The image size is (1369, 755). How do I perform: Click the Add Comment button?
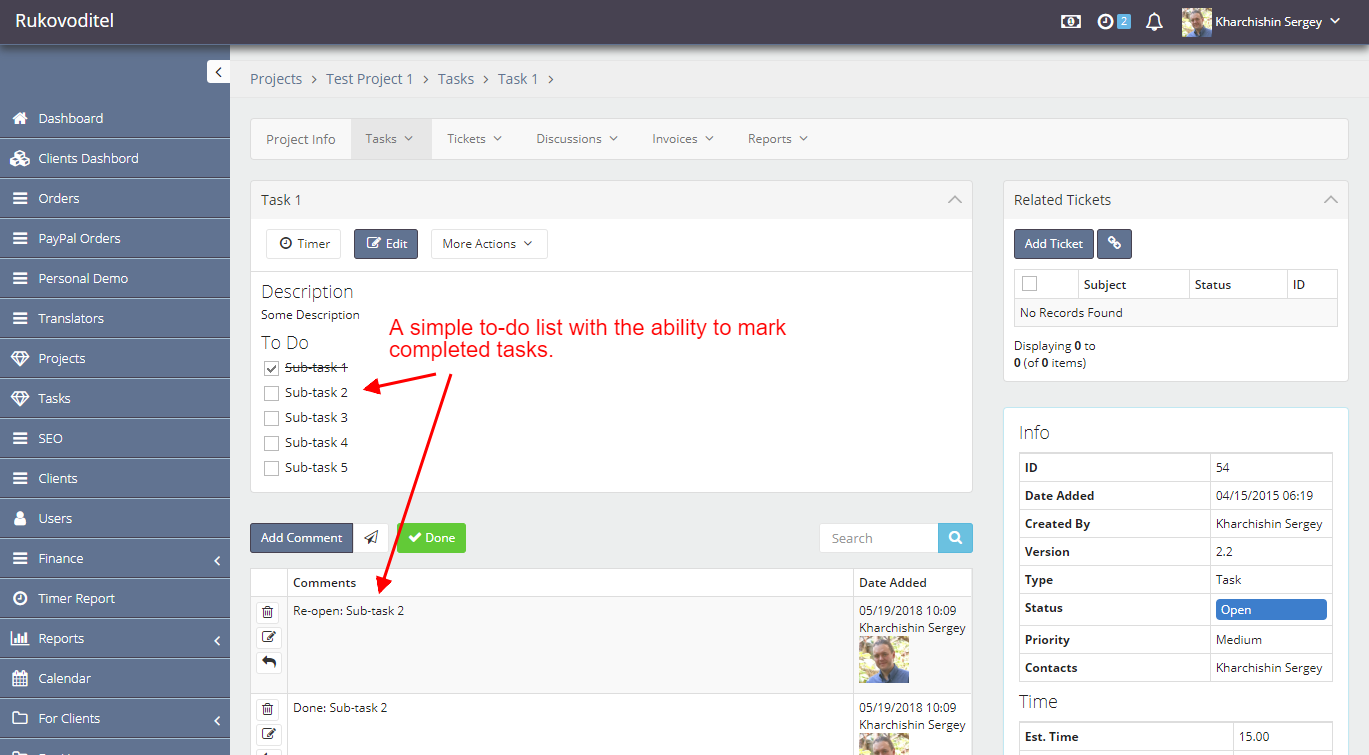[301, 538]
